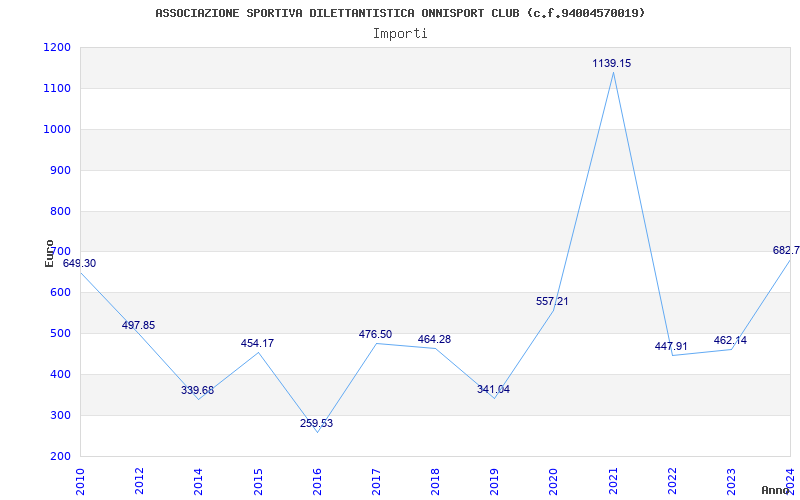Click the 447.91 data label
800x500 pixels.
pos(671,346)
